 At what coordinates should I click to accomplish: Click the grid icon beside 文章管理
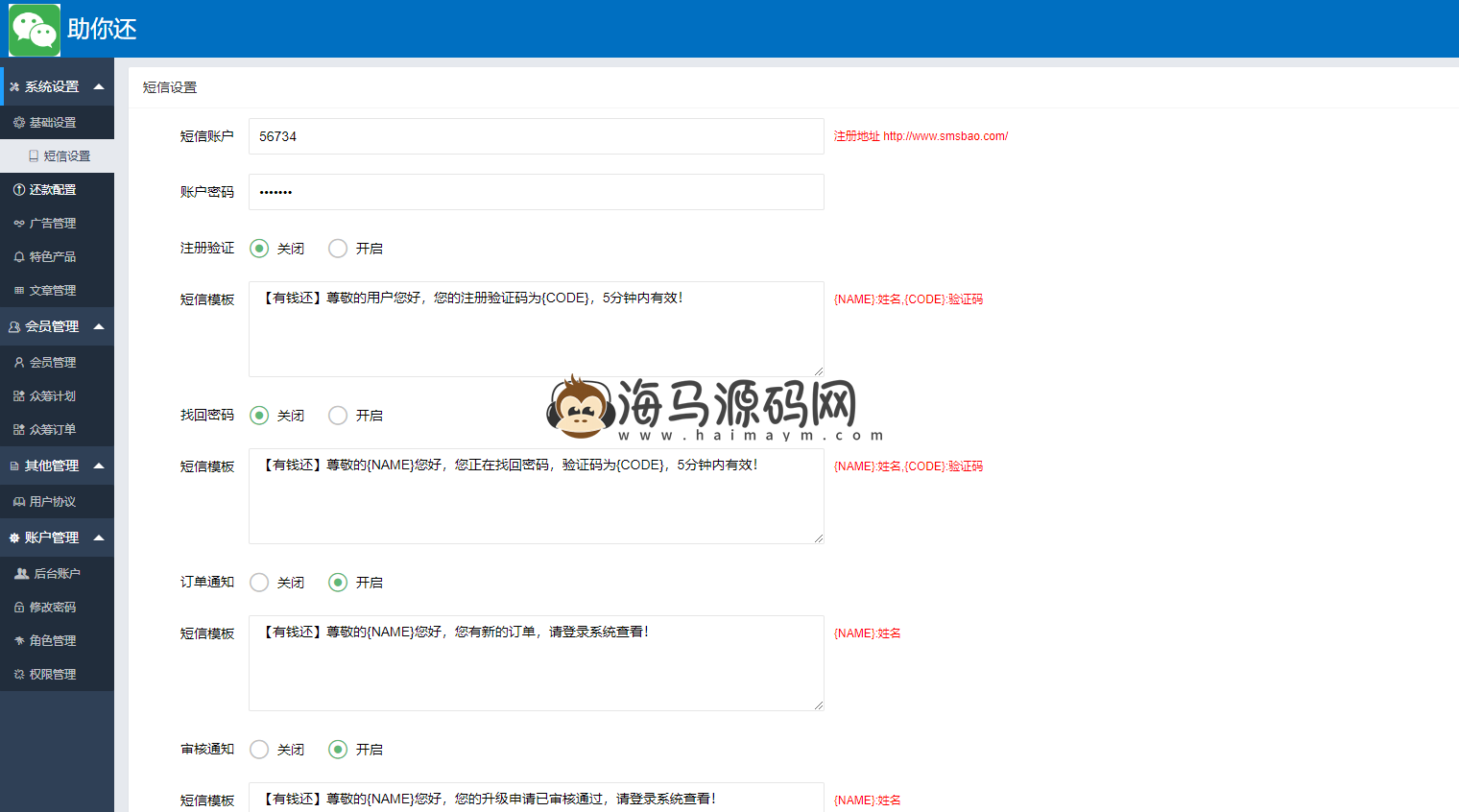[x=19, y=291]
